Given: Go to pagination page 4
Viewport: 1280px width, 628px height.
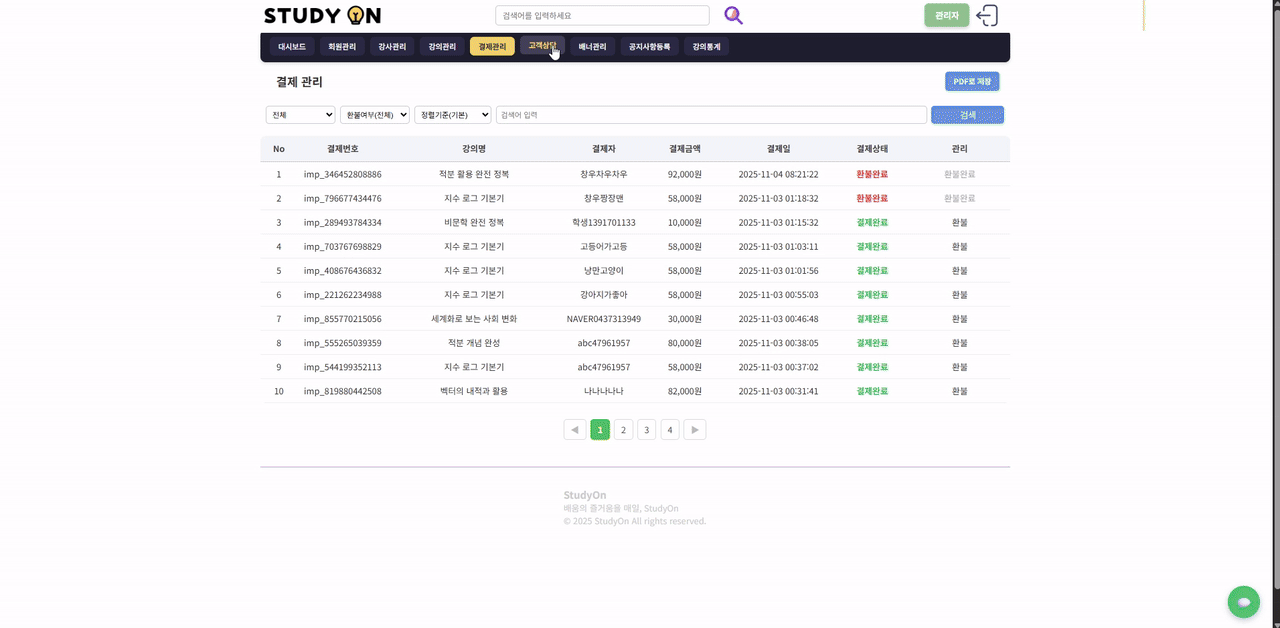Looking at the screenshot, I should click(670, 430).
